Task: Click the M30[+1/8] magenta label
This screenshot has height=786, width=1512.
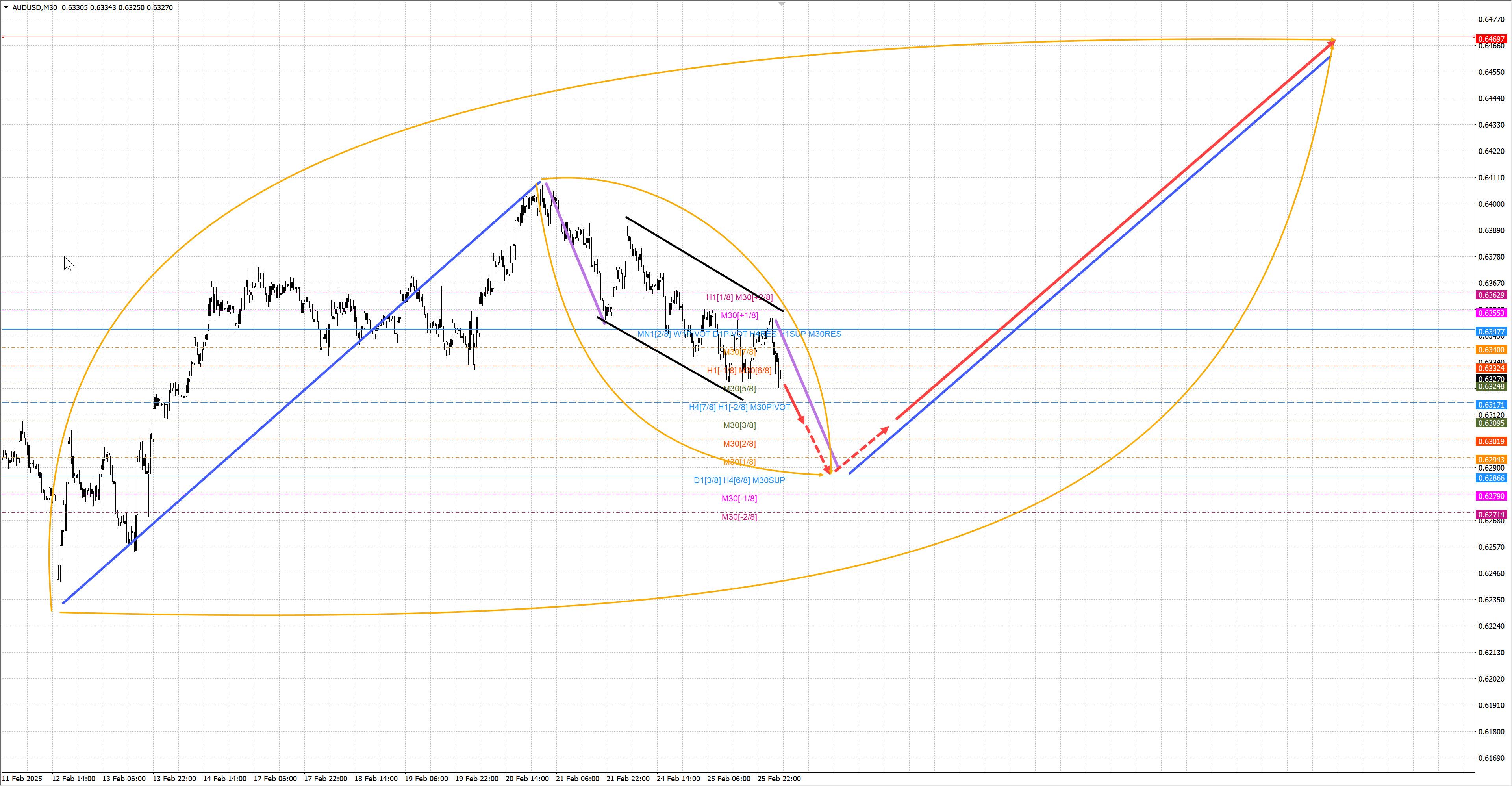Action: click(739, 315)
